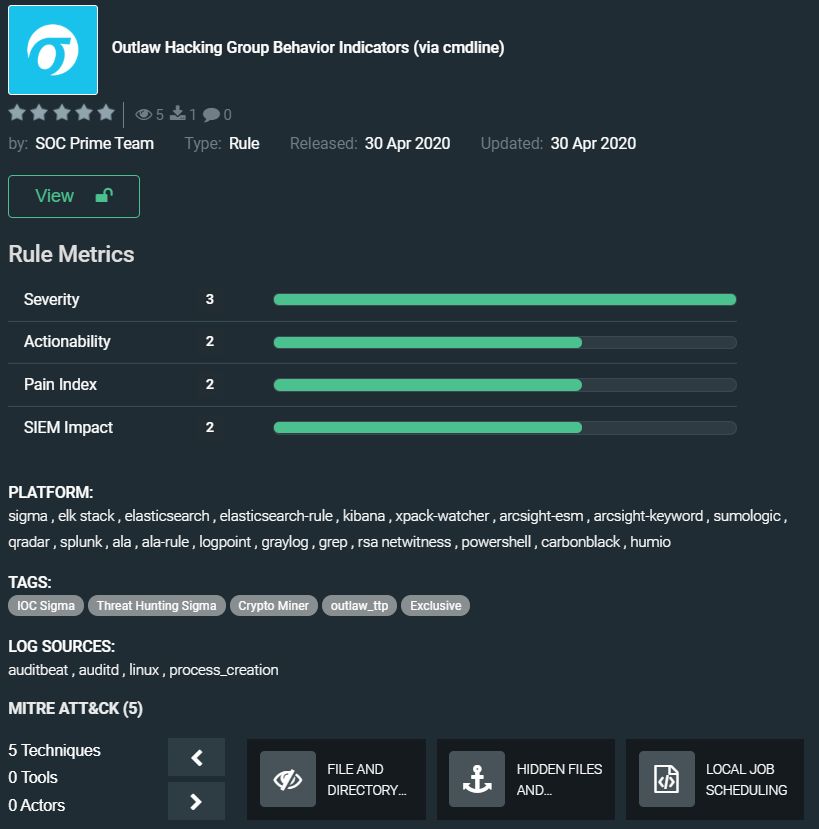819x829 pixels.
Task: Click the Rule Metrics heading
Action: 71,254
